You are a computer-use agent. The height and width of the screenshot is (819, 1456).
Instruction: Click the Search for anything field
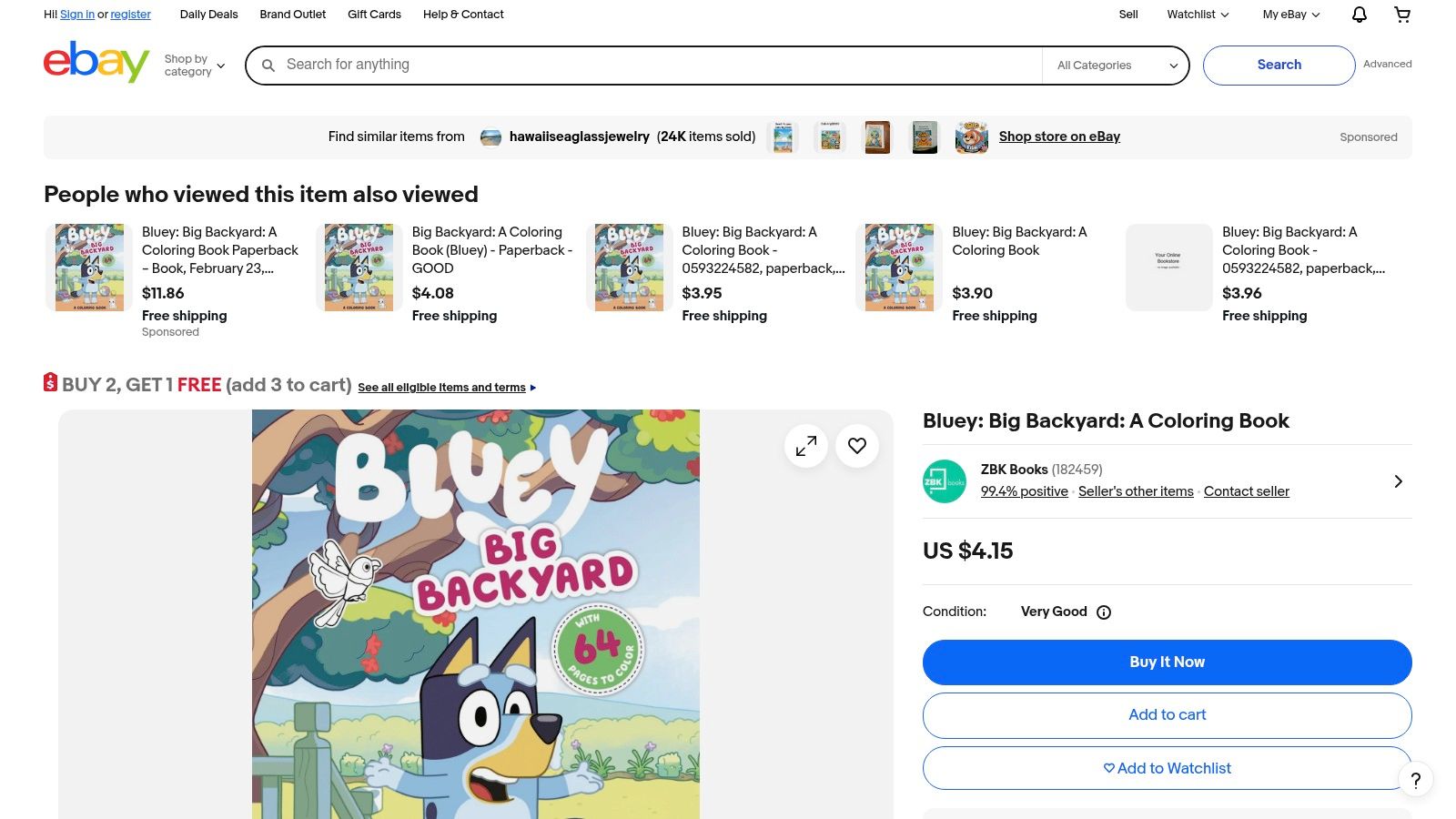pyautogui.click(x=655, y=65)
